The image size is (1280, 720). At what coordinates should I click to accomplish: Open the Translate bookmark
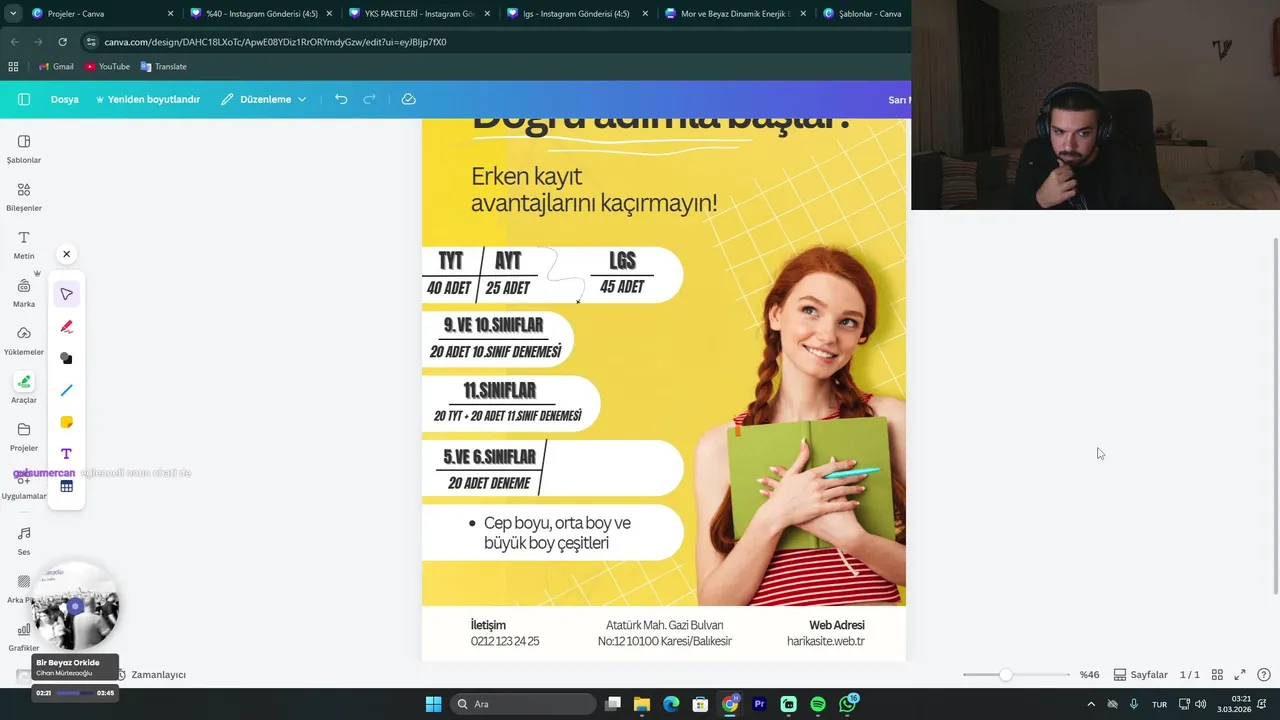pos(164,66)
